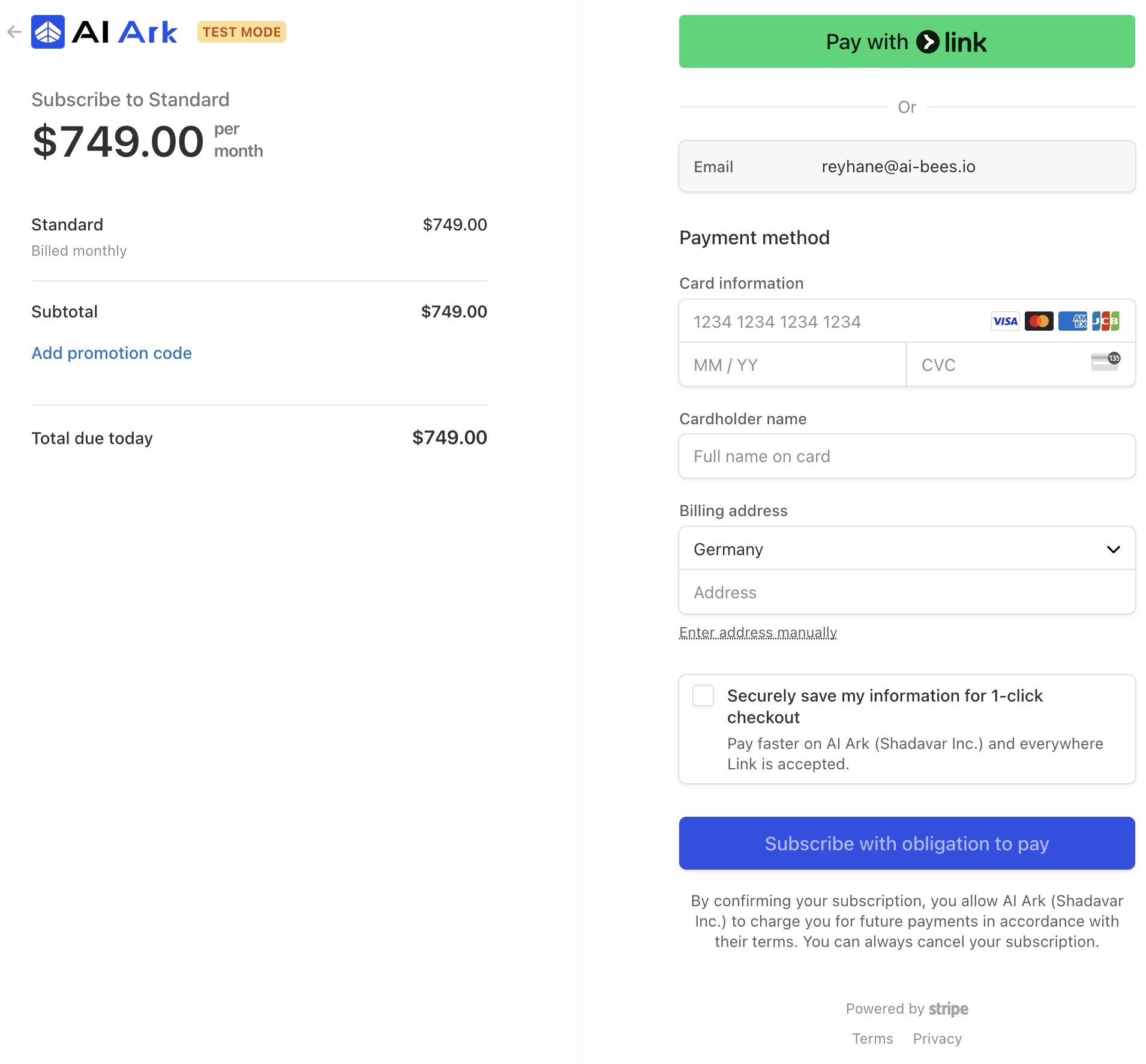Focus the Full name on card field

(907, 456)
